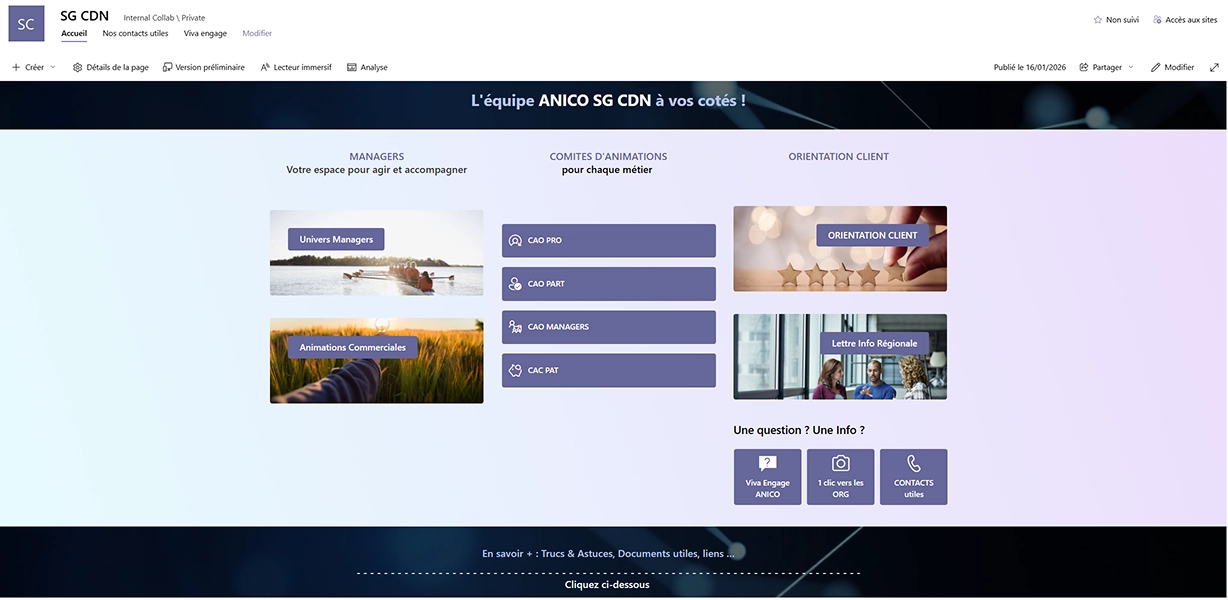1228x600 pixels.
Task: Expand page to full screen view
Action: pos(1214,67)
